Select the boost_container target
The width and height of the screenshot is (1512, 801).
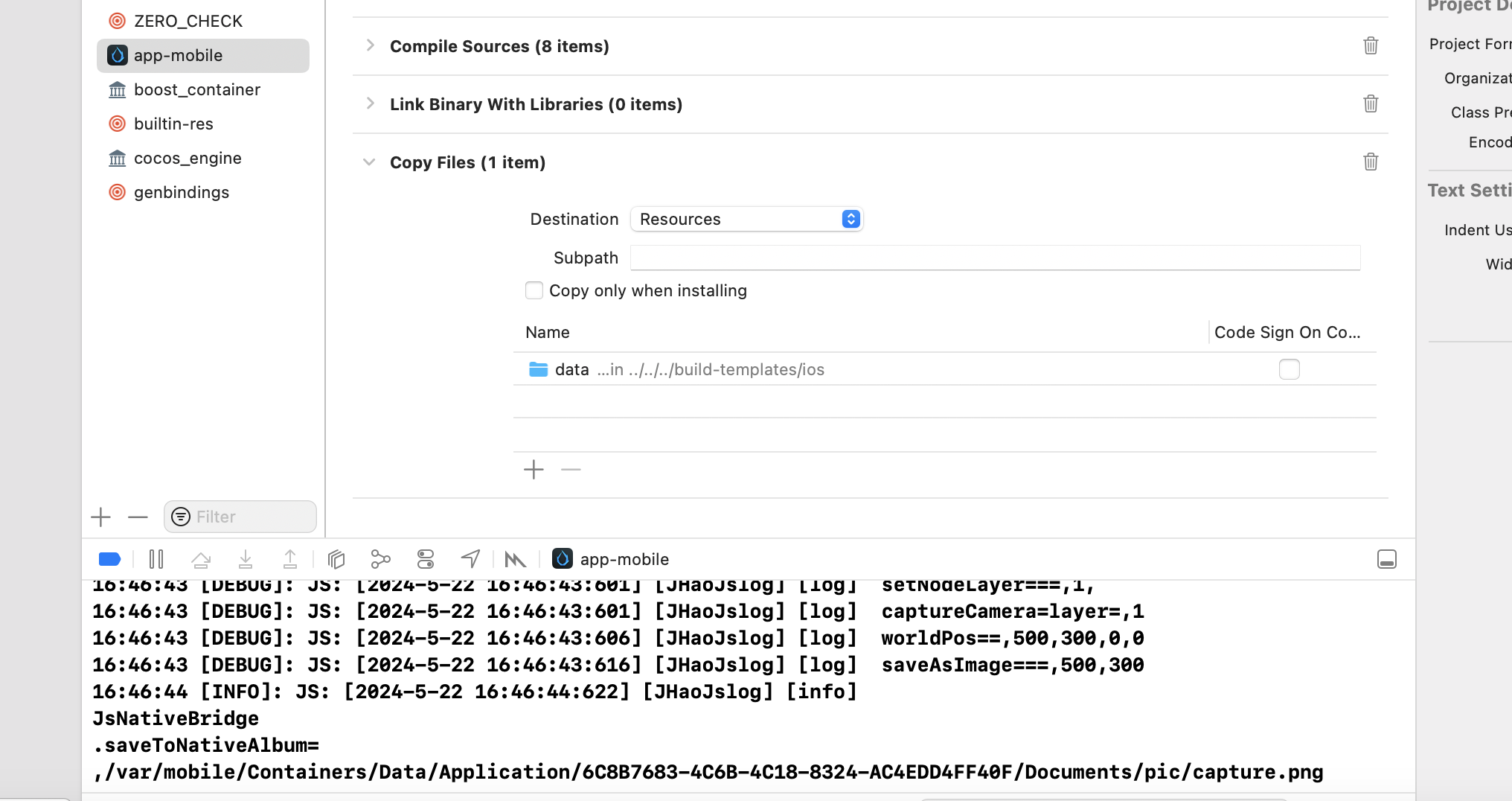click(x=197, y=89)
